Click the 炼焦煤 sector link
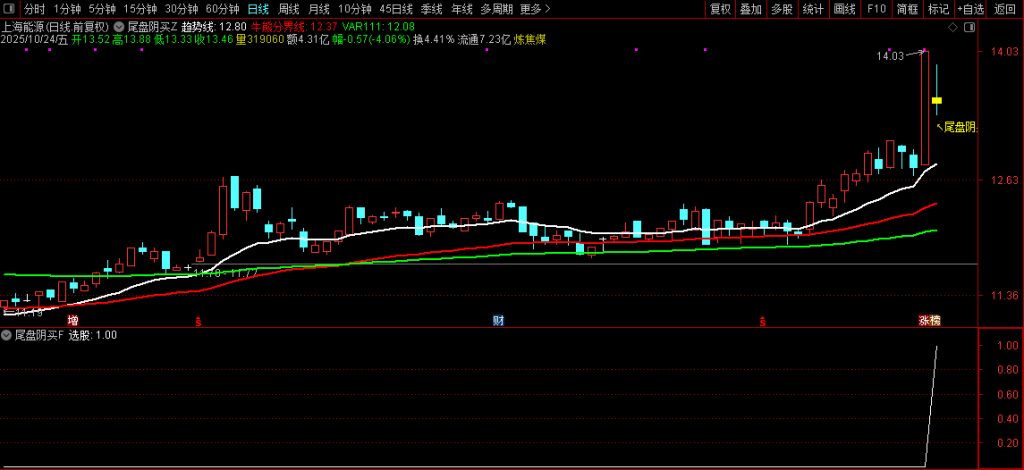The height and width of the screenshot is (470, 1024). pyautogui.click(x=532, y=40)
